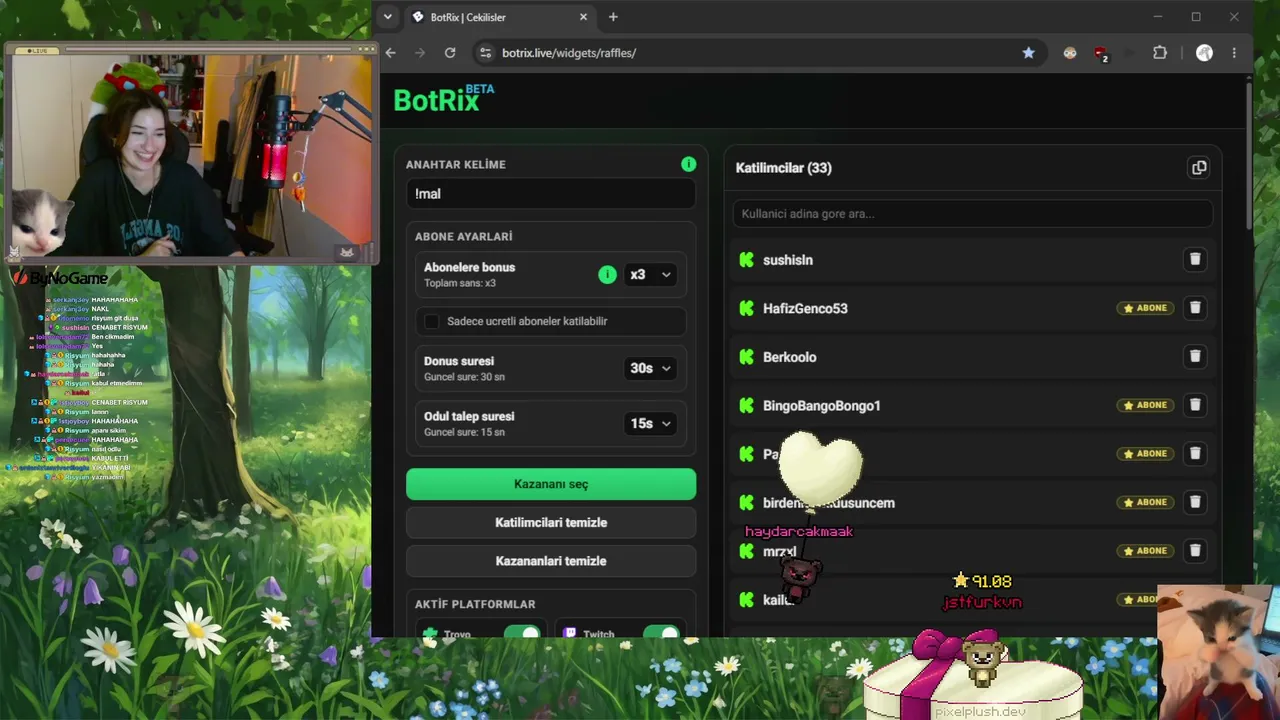Click the Kick icon beside Berkoolo
This screenshot has width=1280, height=720.
[746, 357]
